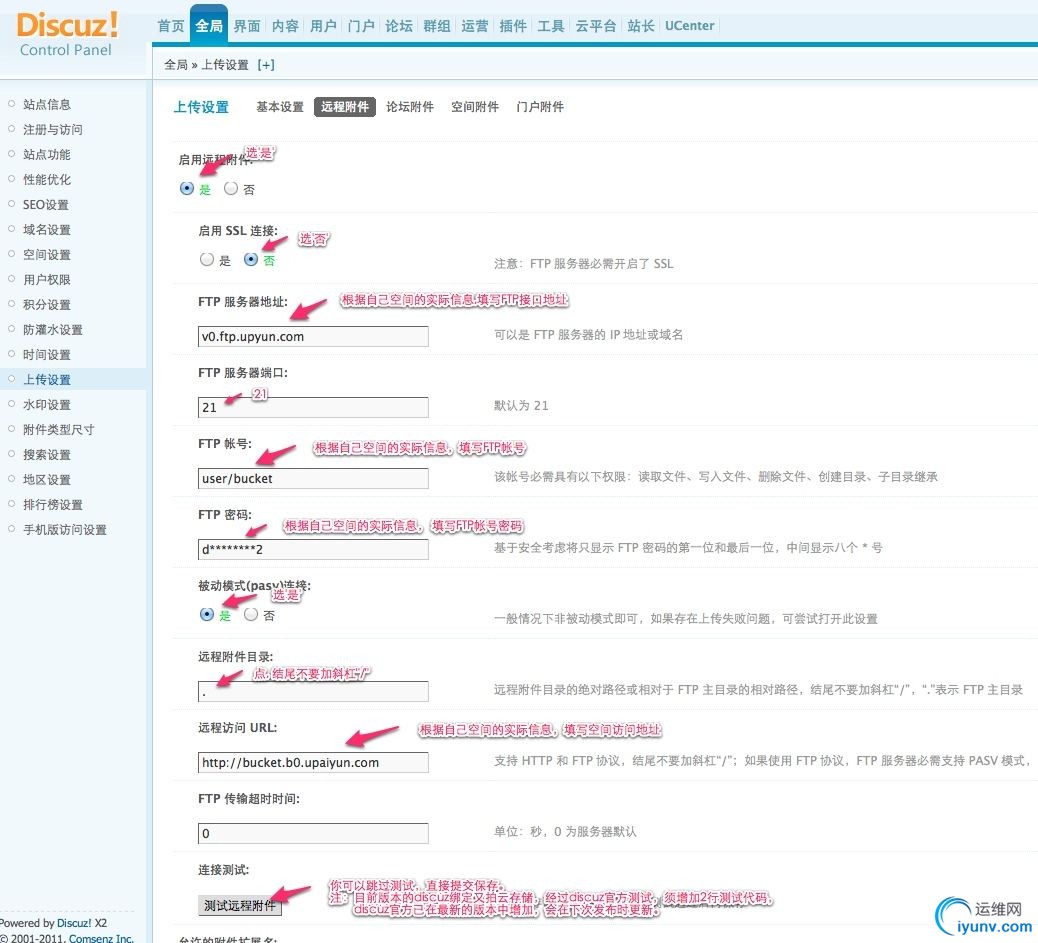Open 运营 top menu
1038x943 pixels.
[475, 26]
